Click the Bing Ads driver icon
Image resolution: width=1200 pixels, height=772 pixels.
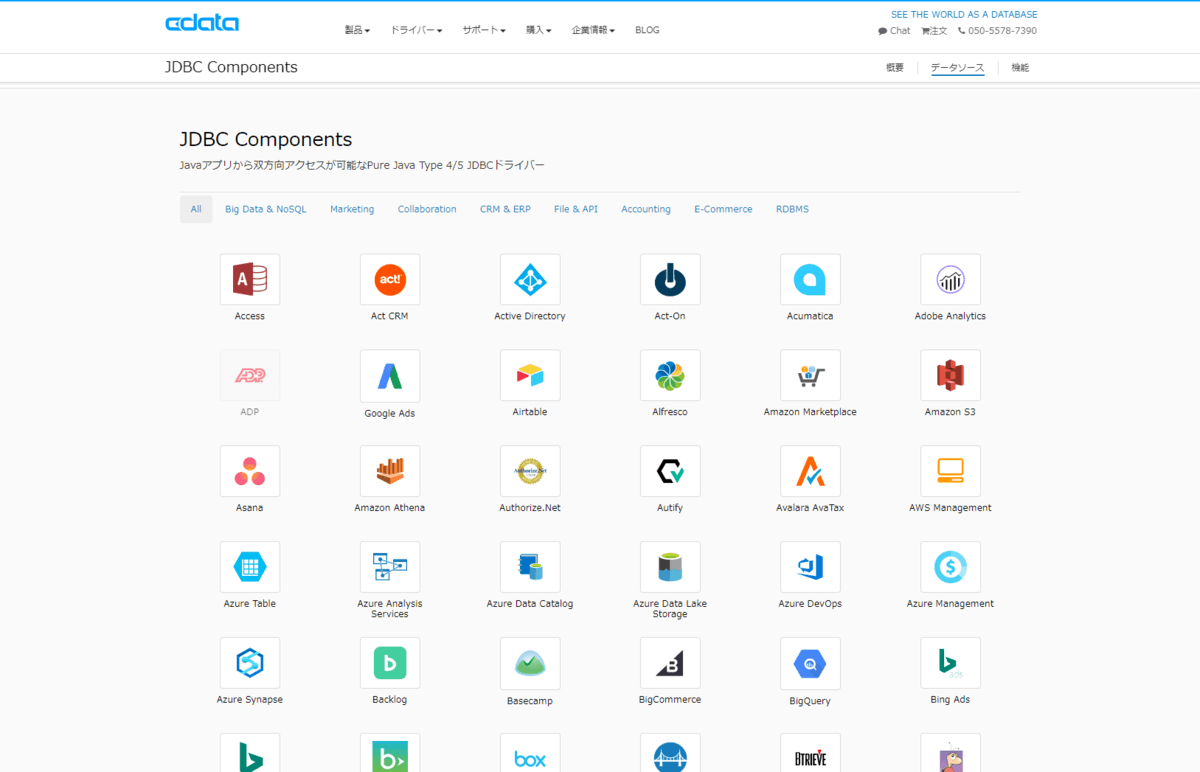[950, 662]
